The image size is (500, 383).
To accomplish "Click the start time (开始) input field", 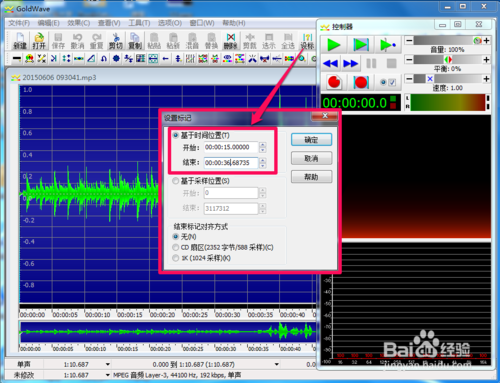I will coord(231,147).
